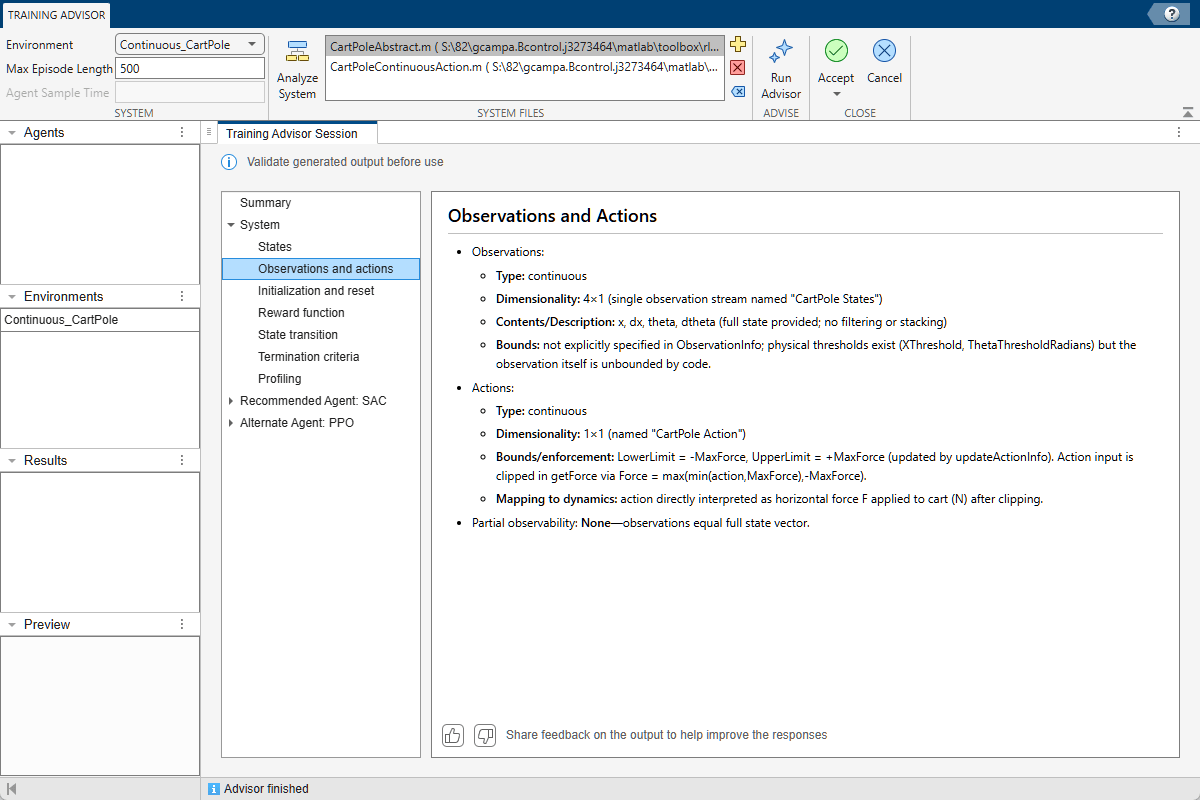Image resolution: width=1200 pixels, height=800 pixels.
Task: Collapse the Results panel
Action: click(x=11, y=460)
